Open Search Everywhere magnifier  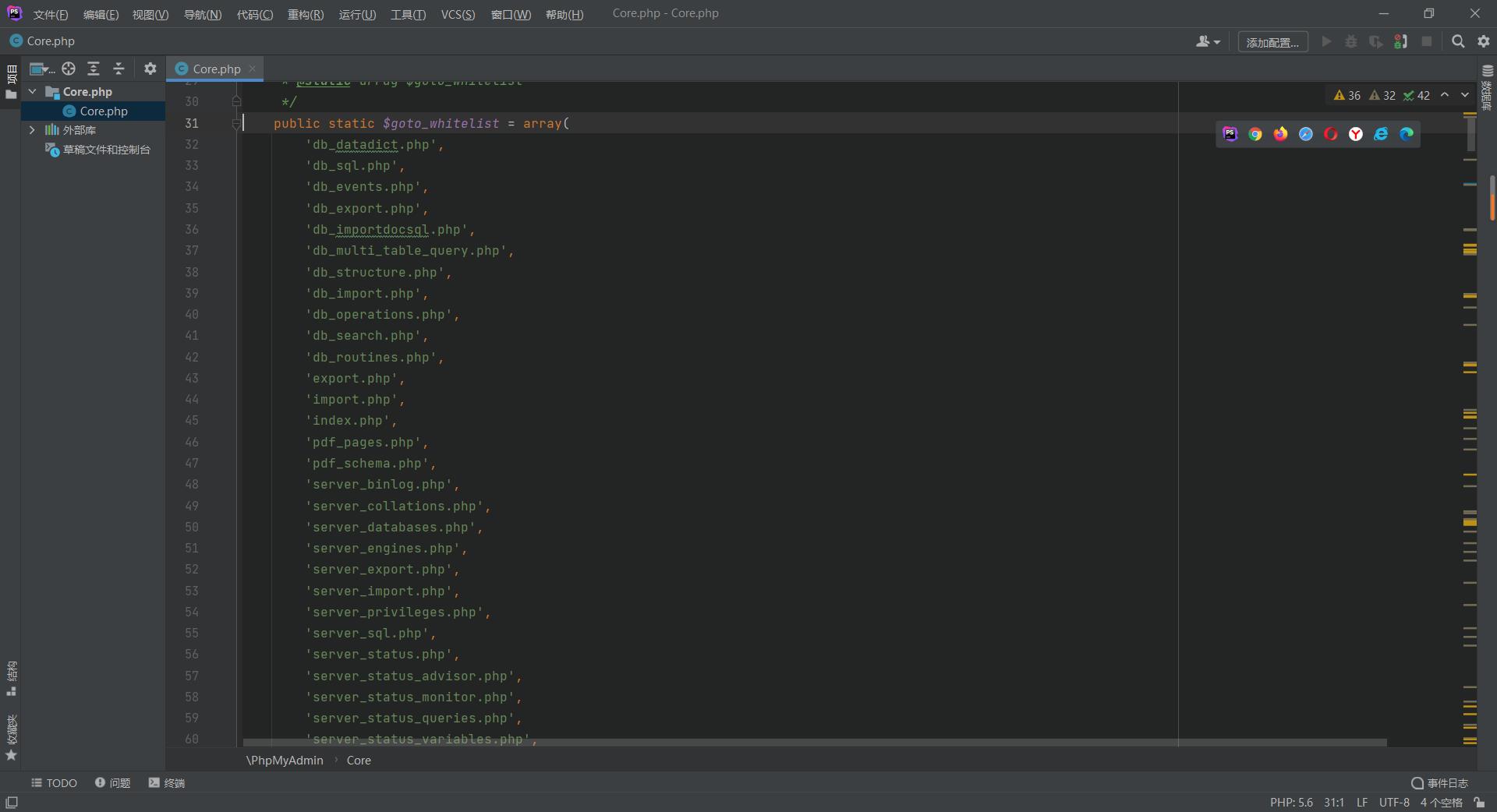1458,41
